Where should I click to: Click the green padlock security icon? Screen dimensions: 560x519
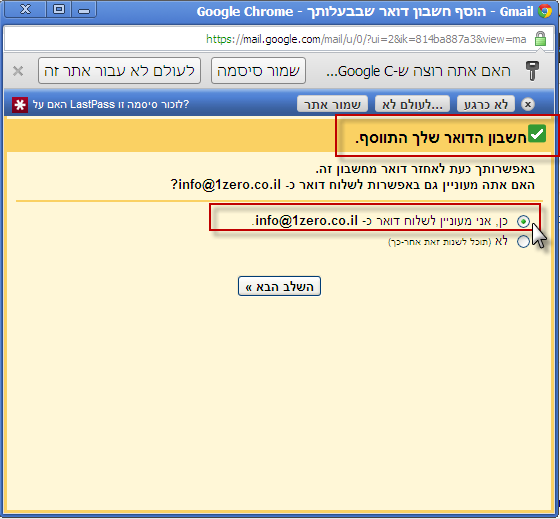[x=540, y=39]
